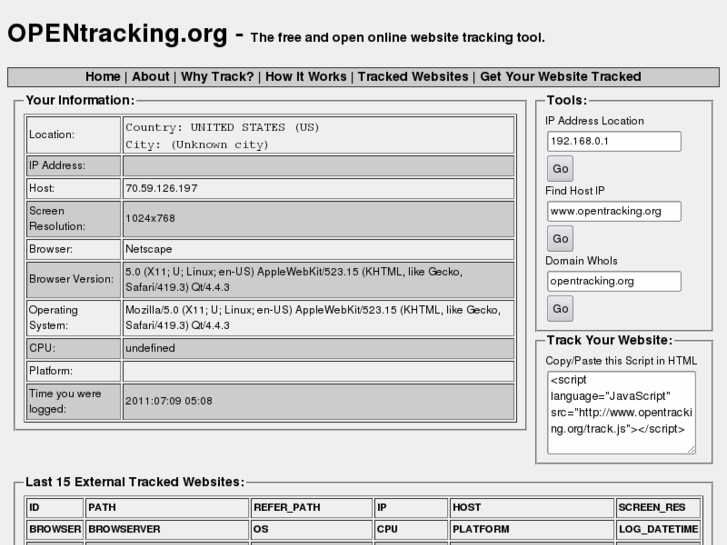Go to the About page
This screenshot has height=545, width=727.
(150, 77)
